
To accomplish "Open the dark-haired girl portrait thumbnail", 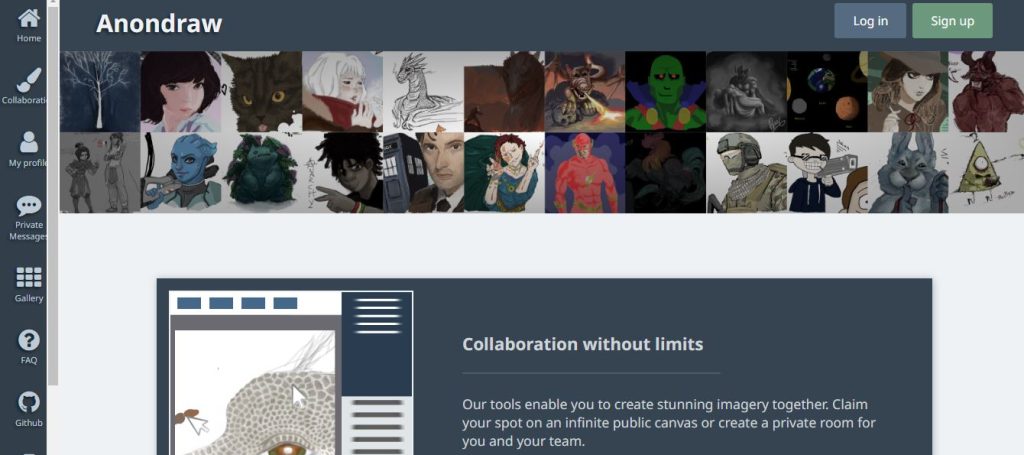I will coord(181,91).
